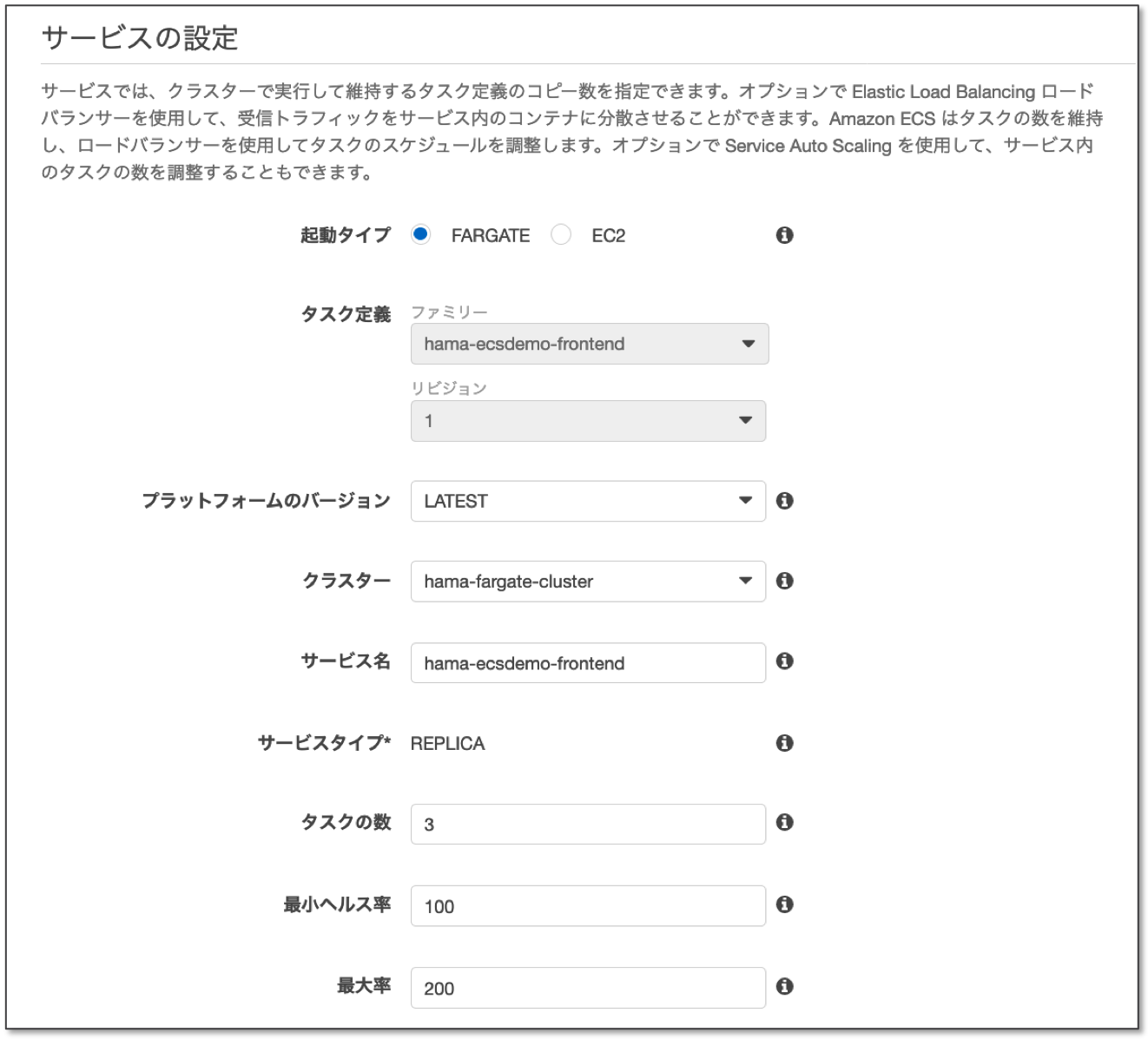Select the EC2 launch type radio button
1148x1039 pixels.
point(561,234)
